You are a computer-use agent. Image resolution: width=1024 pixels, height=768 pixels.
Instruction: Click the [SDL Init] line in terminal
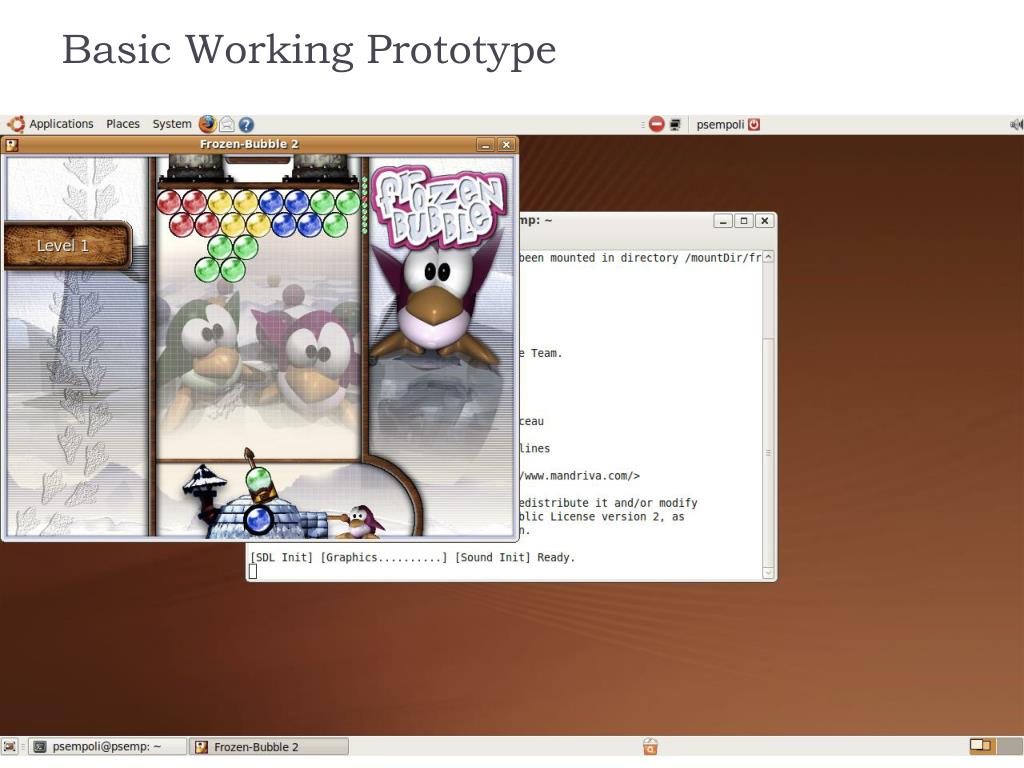pyautogui.click(x=412, y=557)
